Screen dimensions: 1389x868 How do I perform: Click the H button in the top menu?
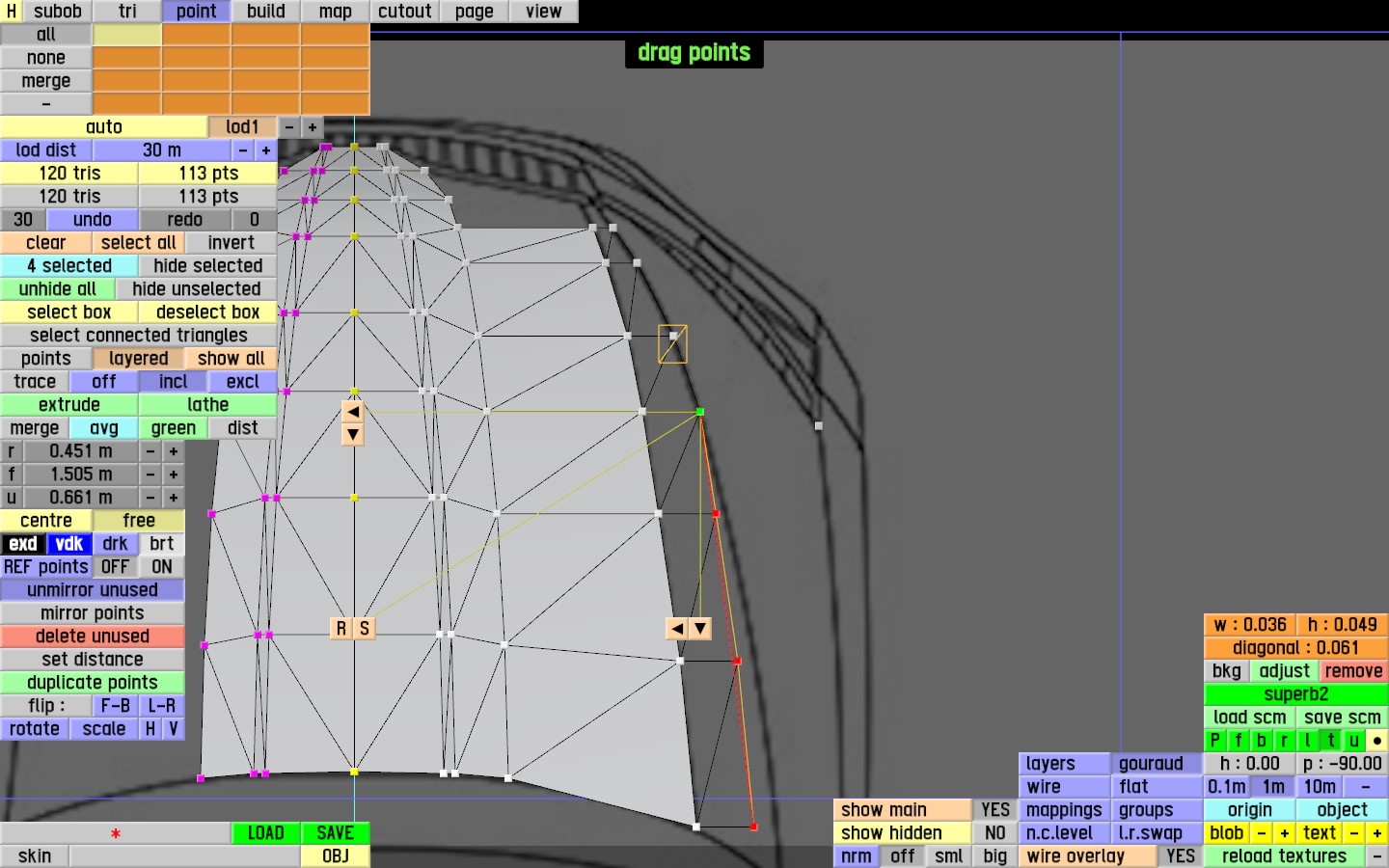tap(12, 12)
